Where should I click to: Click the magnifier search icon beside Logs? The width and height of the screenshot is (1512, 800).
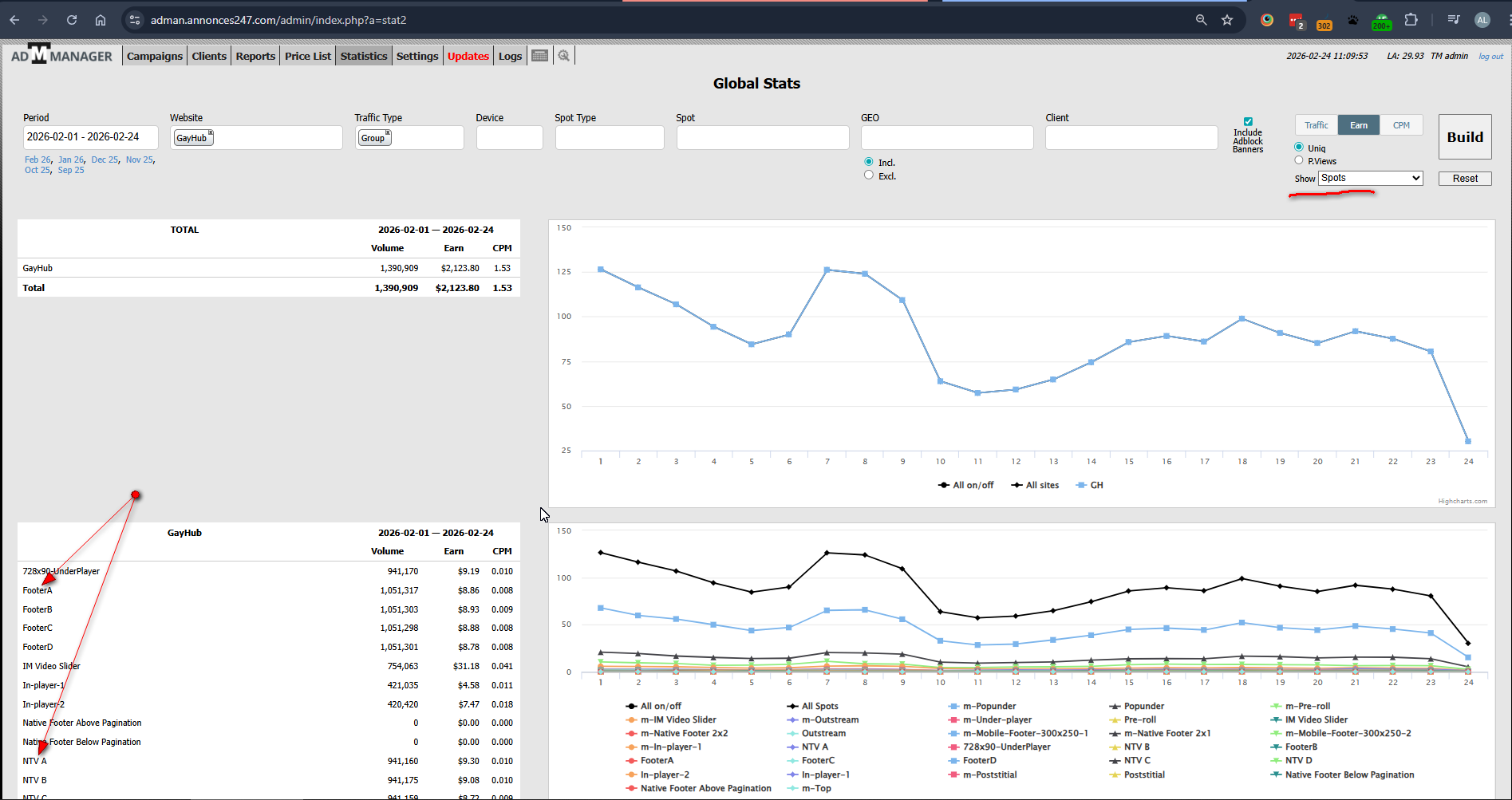564,56
